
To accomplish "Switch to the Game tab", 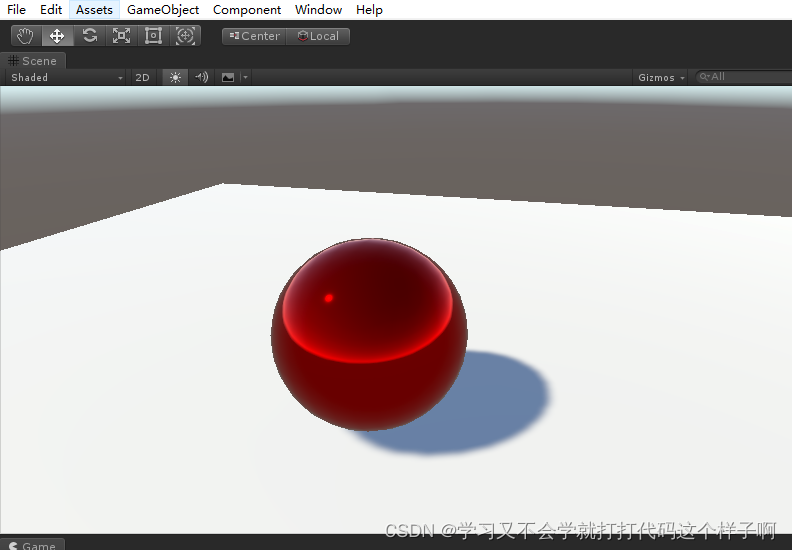I will coord(33,545).
